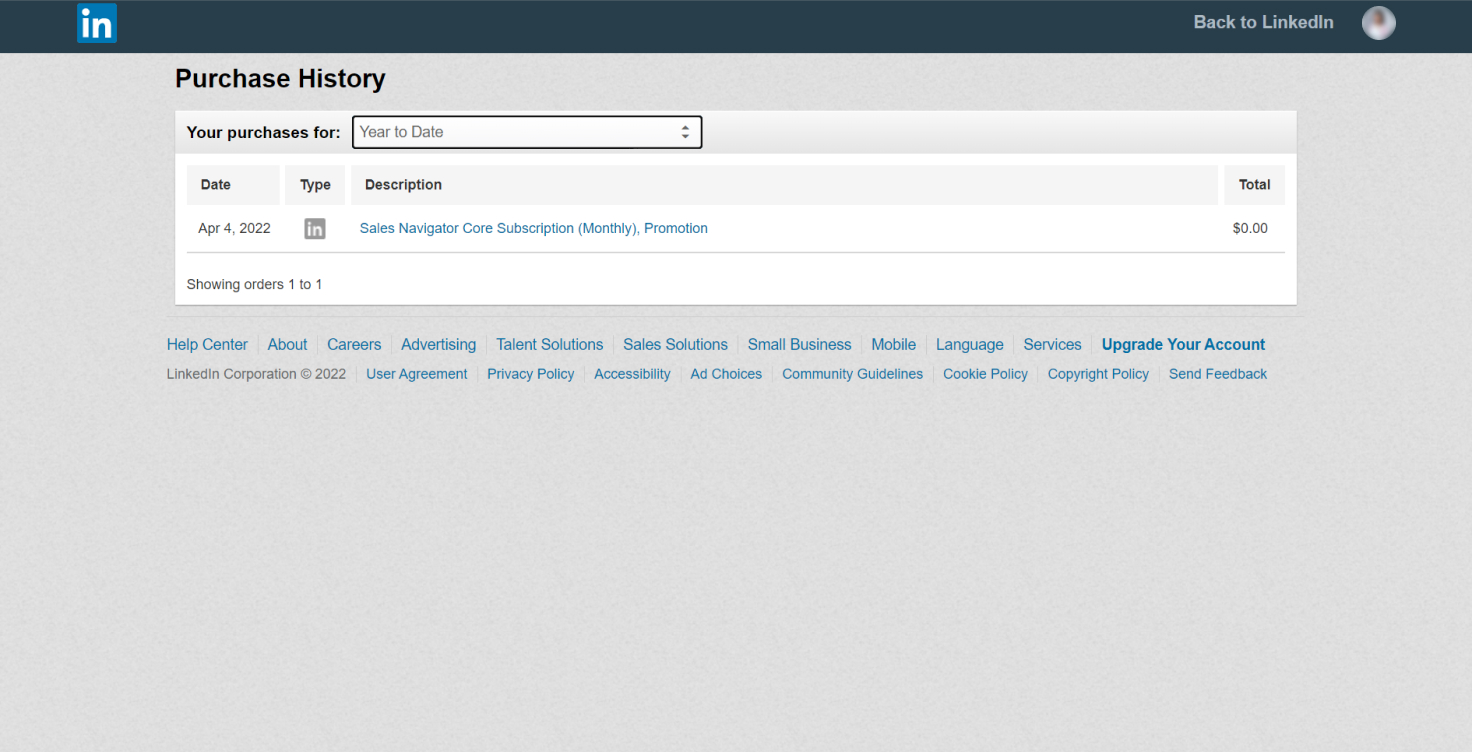Open Small Business footer link

coord(799,345)
